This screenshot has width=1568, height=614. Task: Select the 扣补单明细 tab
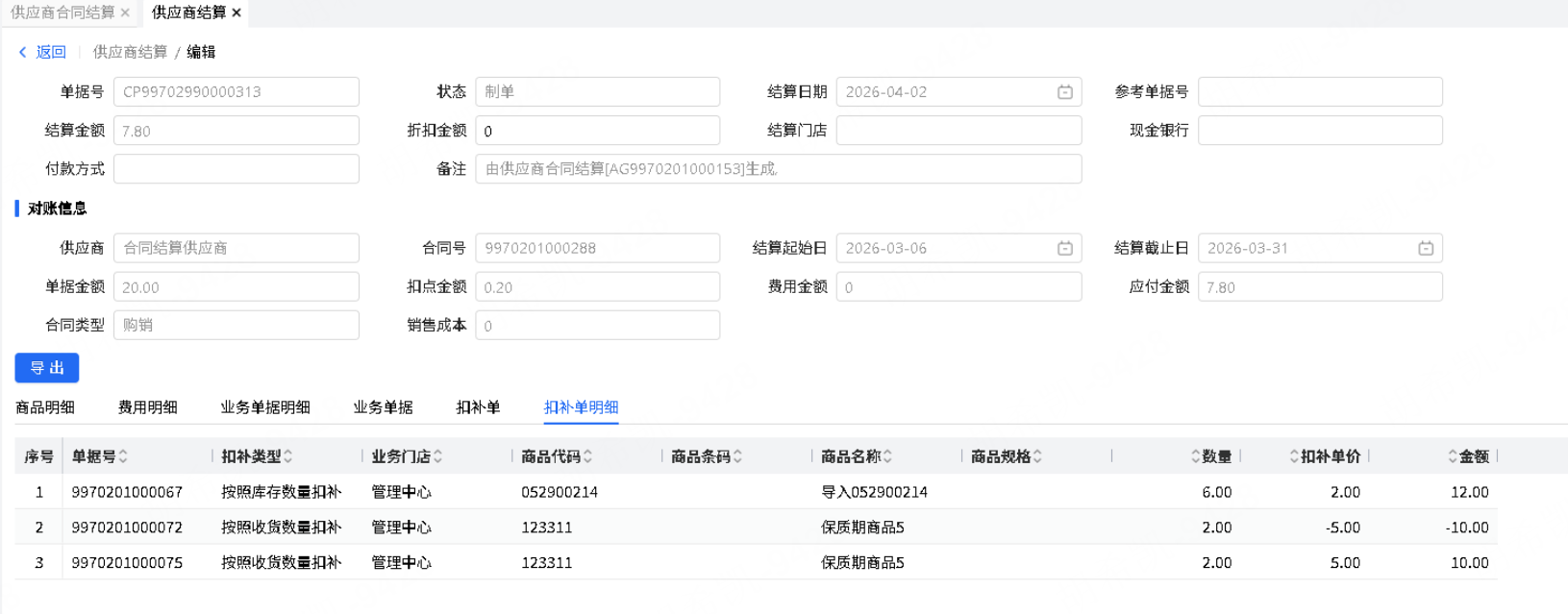581,407
